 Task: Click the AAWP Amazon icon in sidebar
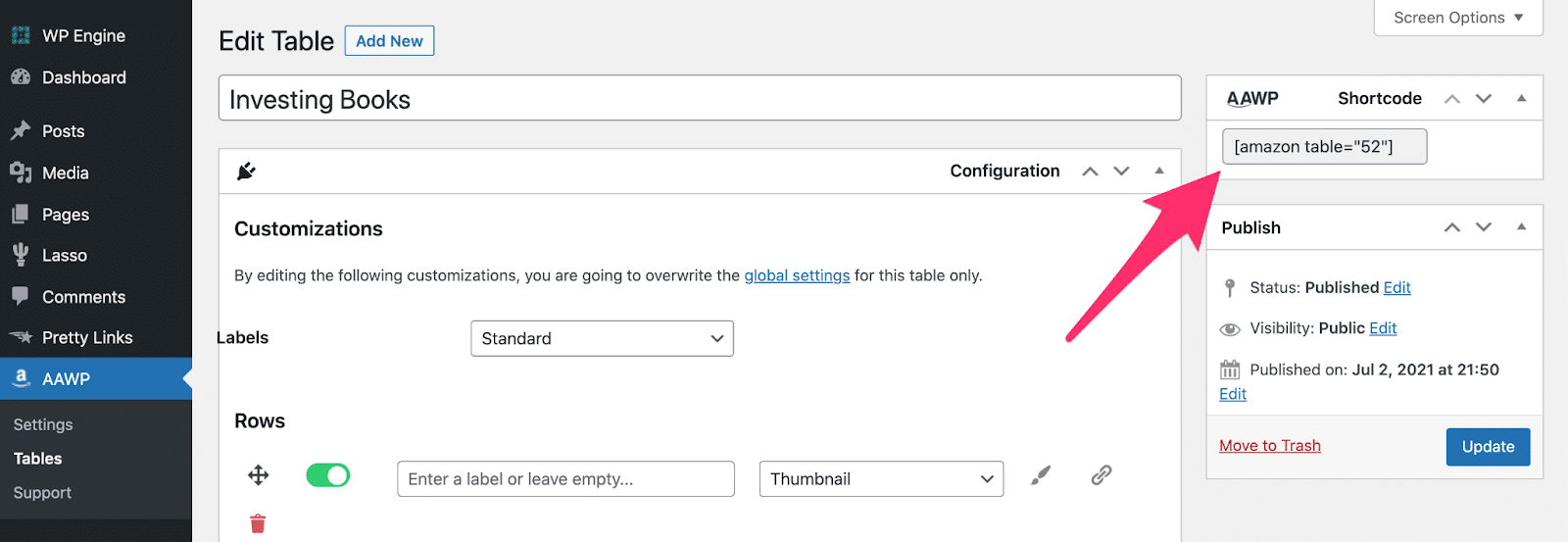coord(21,378)
